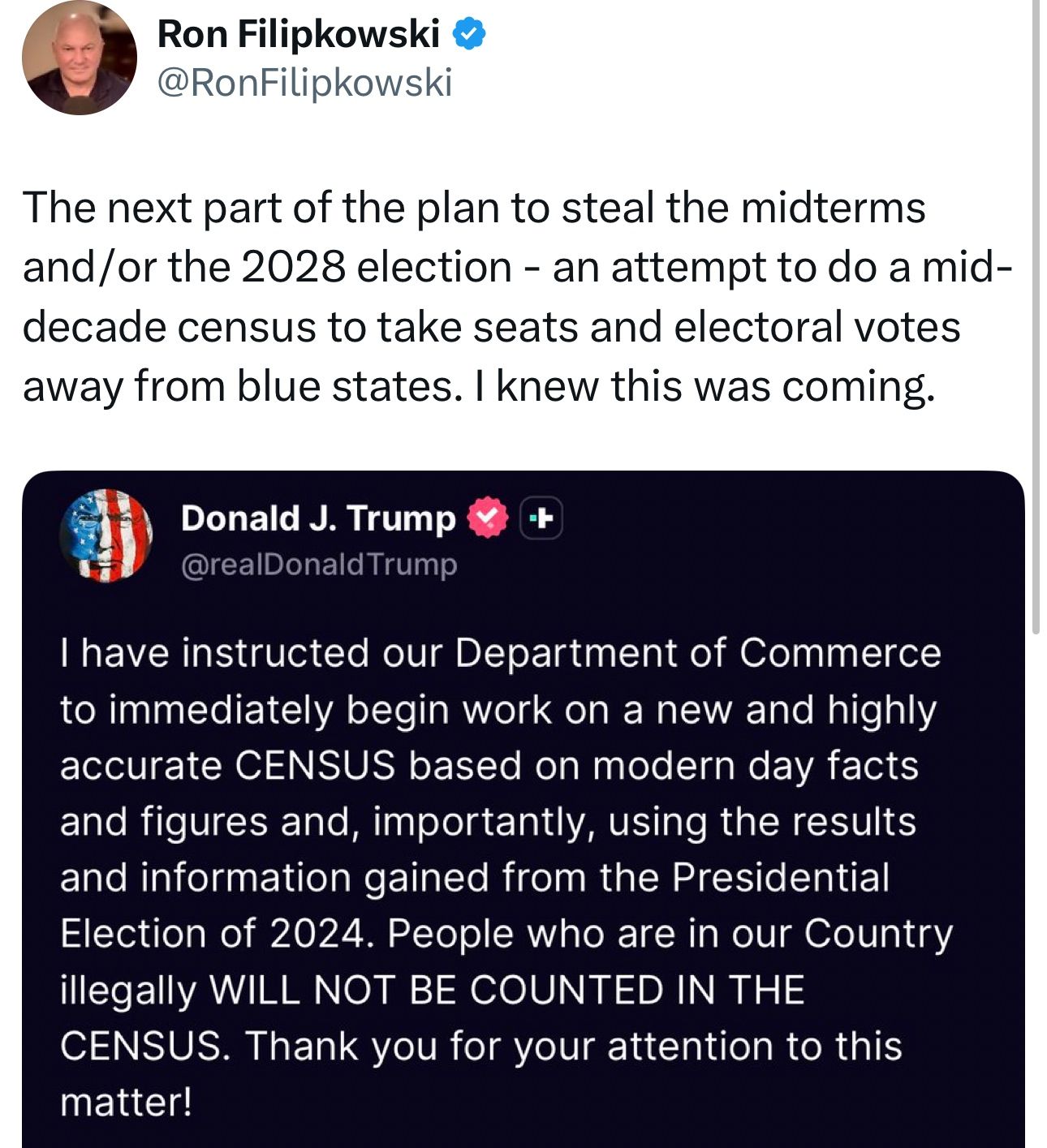This screenshot has width=1047, height=1148.
Task: Click Donald J. Trump's flag avatar
Action: [106, 536]
